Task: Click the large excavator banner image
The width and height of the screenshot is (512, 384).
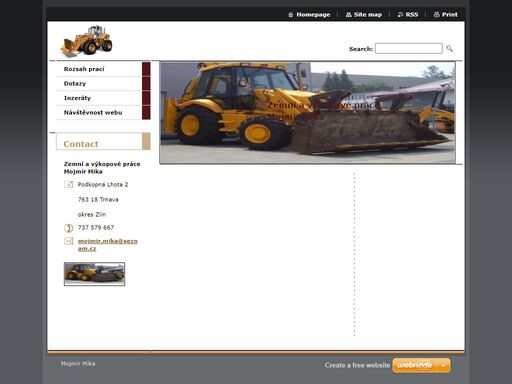Action: (x=307, y=113)
